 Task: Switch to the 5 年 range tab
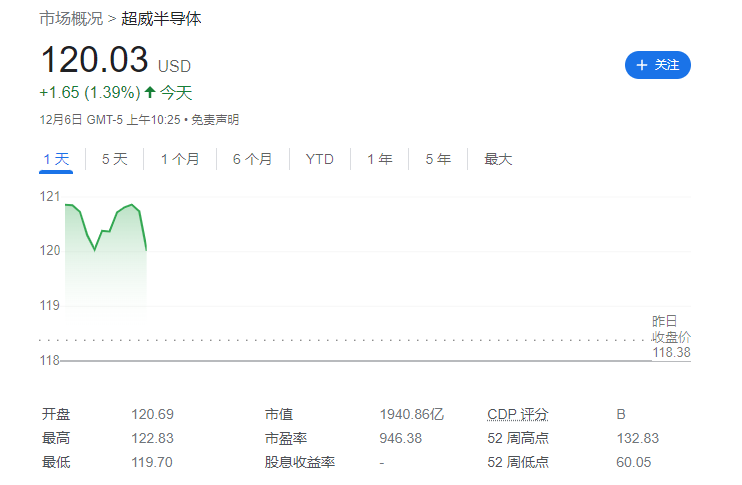(x=437, y=159)
